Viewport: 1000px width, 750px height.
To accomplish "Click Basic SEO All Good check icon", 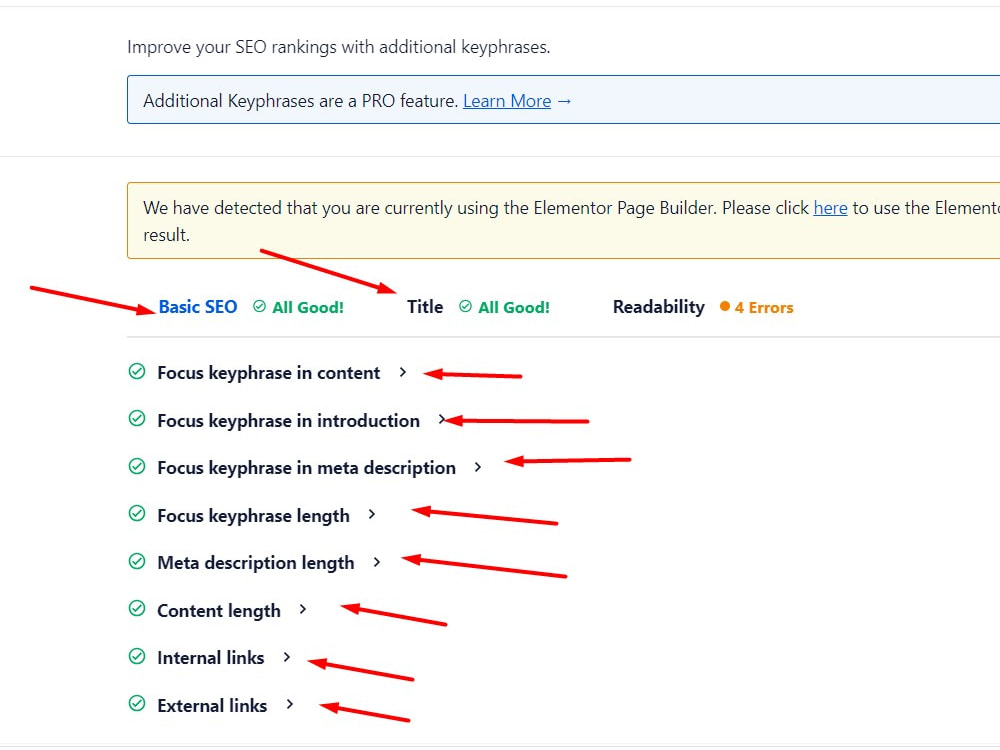I will click(x=259, y=307).
